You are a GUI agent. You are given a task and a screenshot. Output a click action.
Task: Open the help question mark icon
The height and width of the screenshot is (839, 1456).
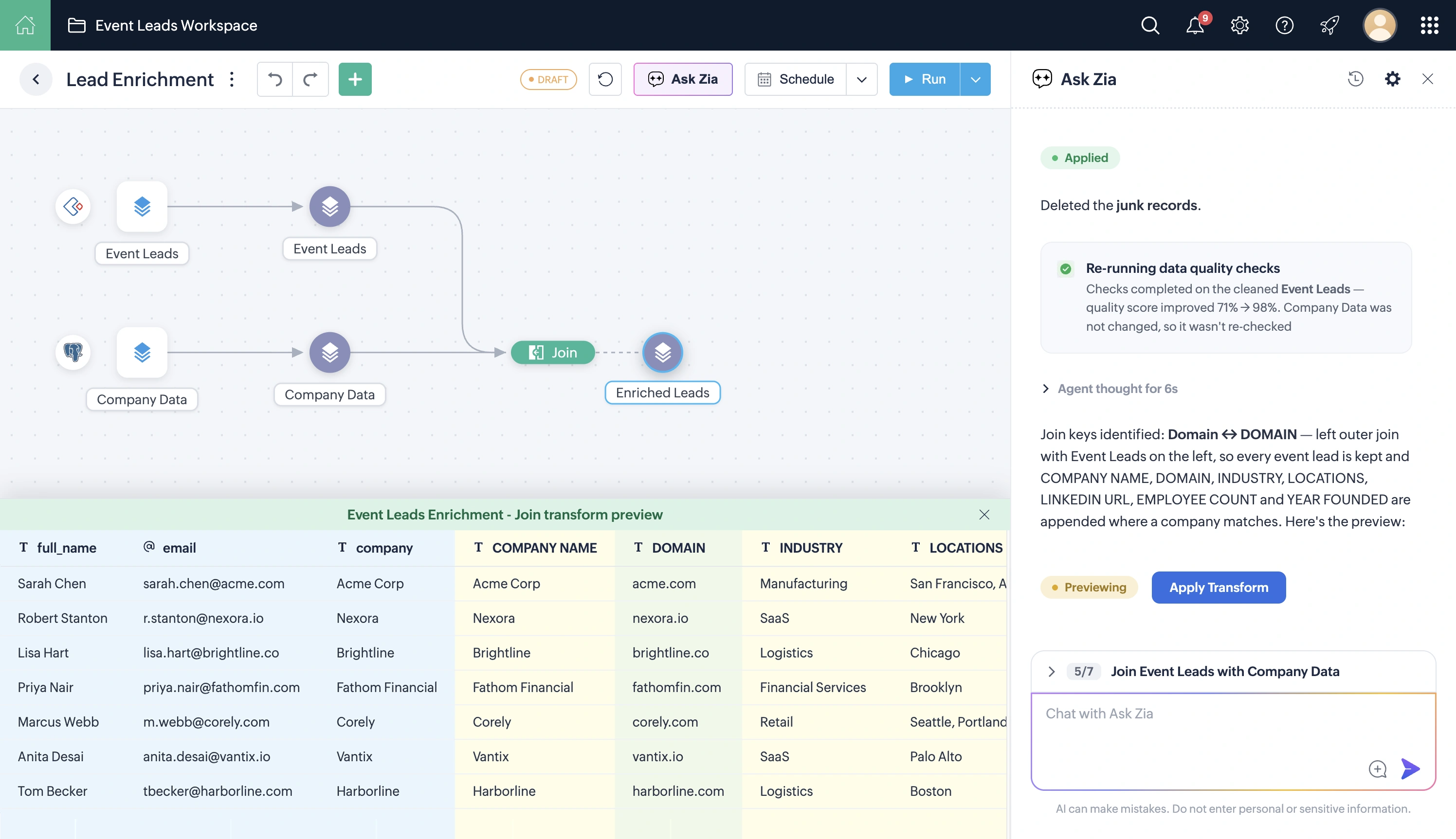click(1284, 25)
